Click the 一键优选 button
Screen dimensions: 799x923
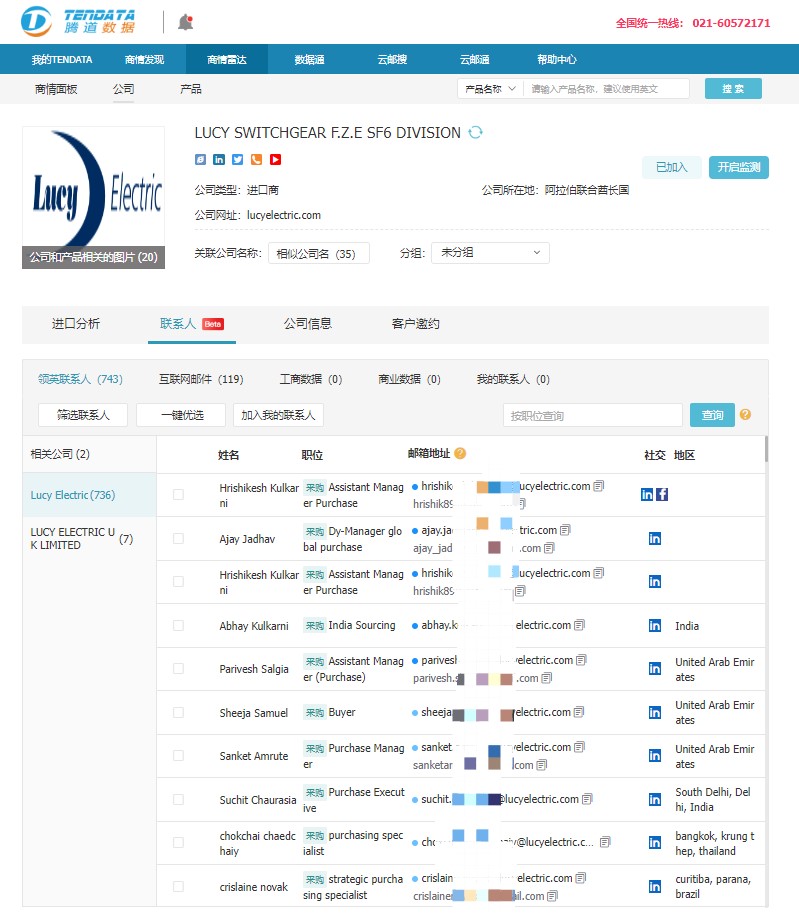point(181,415)
